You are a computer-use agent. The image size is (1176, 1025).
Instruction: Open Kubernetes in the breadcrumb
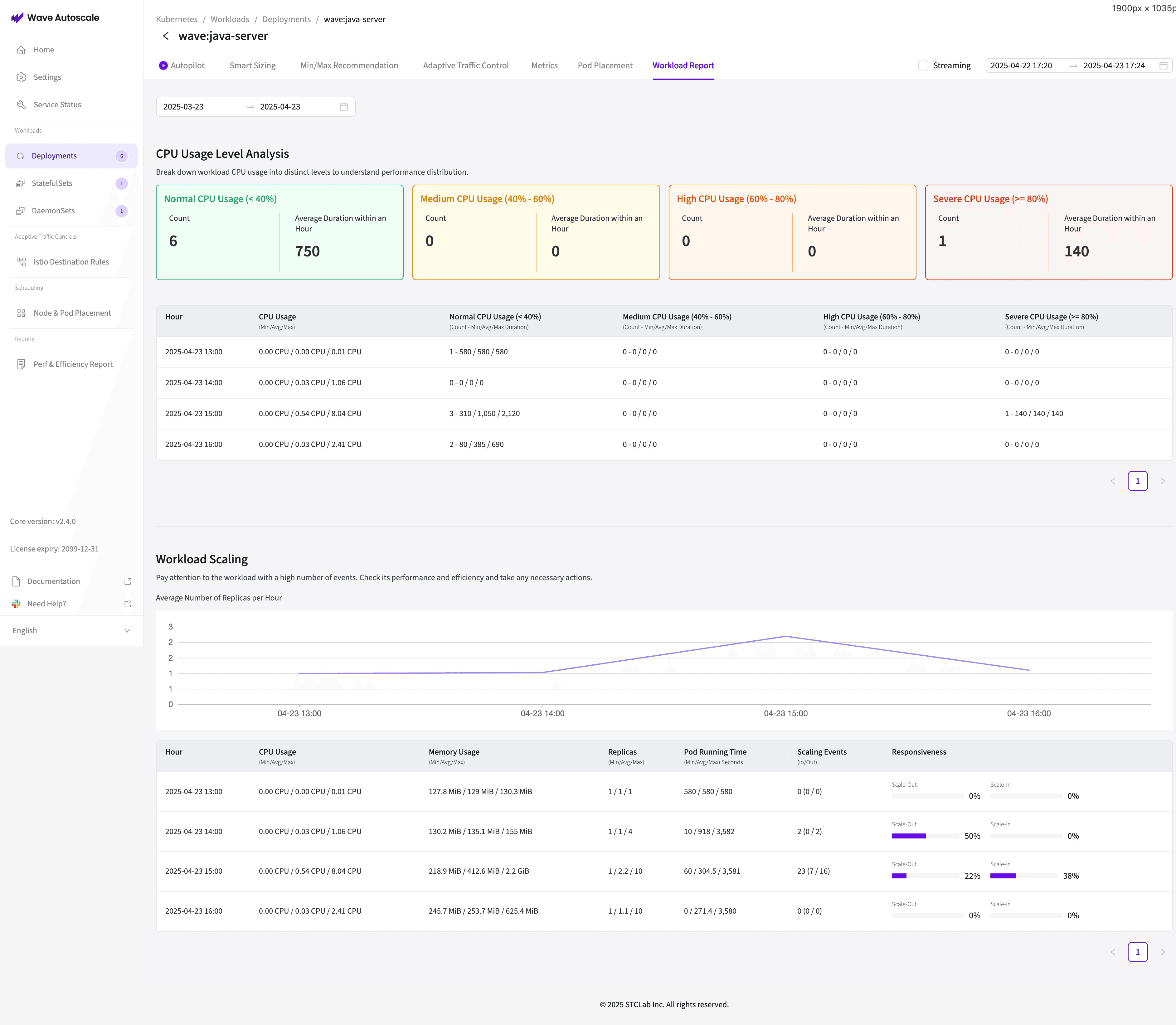(x=177, y=19)
